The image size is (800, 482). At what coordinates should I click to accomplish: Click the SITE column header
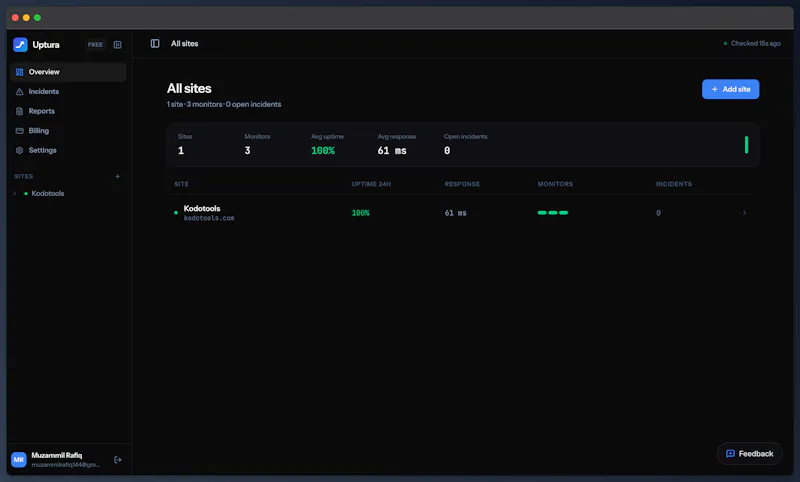[181, 184]
